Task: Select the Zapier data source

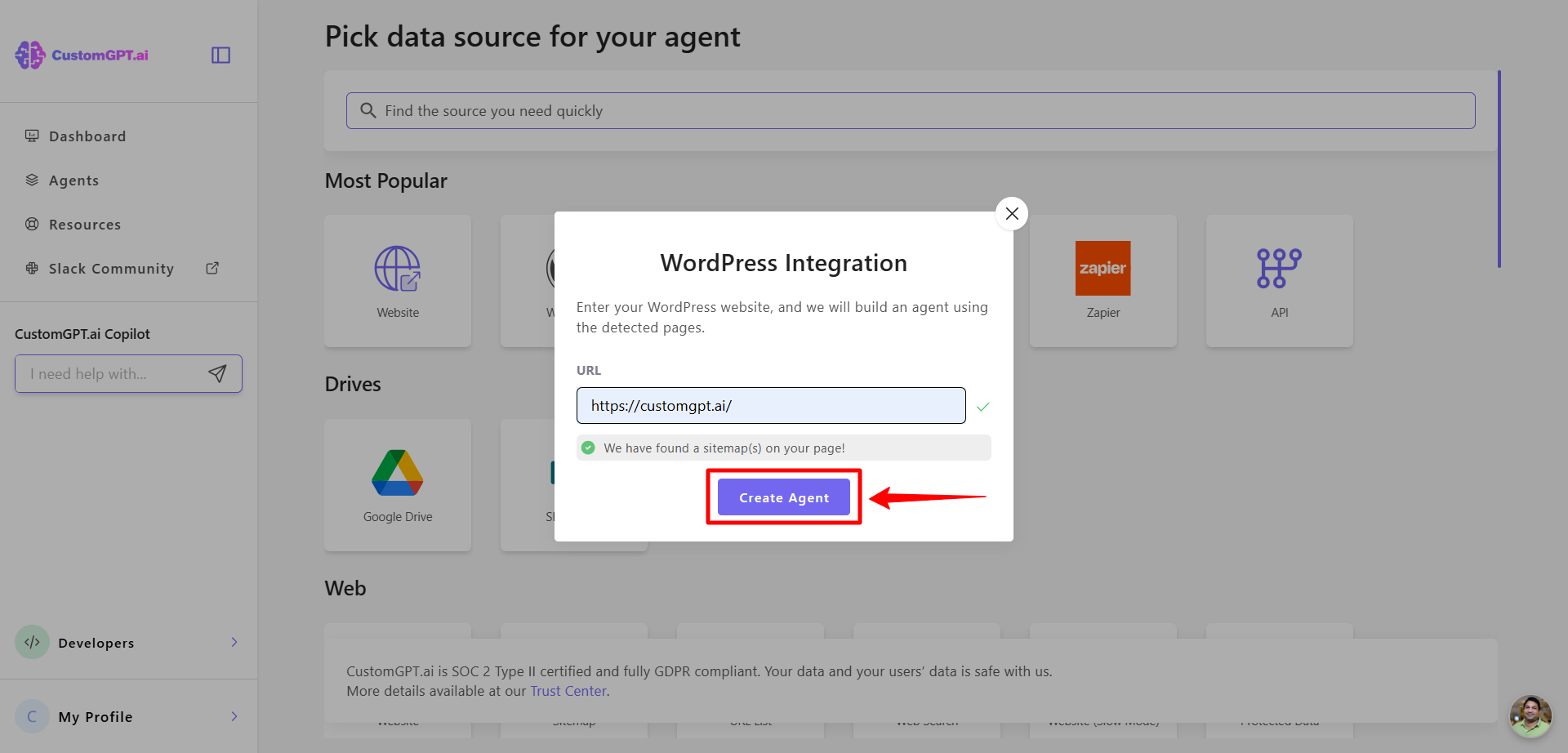Action: [x=1103, y=281]
